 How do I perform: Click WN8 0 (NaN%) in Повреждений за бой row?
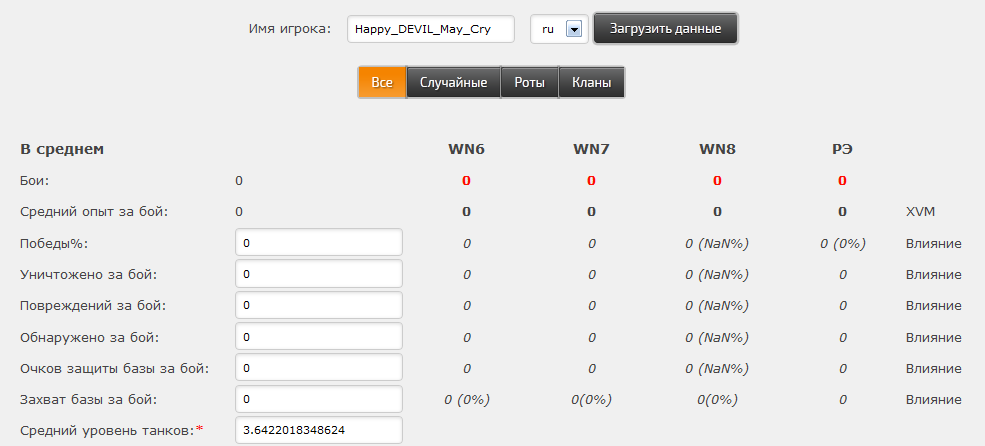click(717, 306)
